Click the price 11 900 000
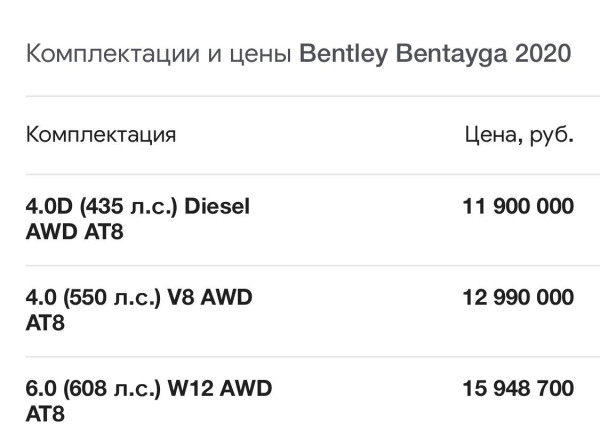The image size is (600, 447). 518,206
